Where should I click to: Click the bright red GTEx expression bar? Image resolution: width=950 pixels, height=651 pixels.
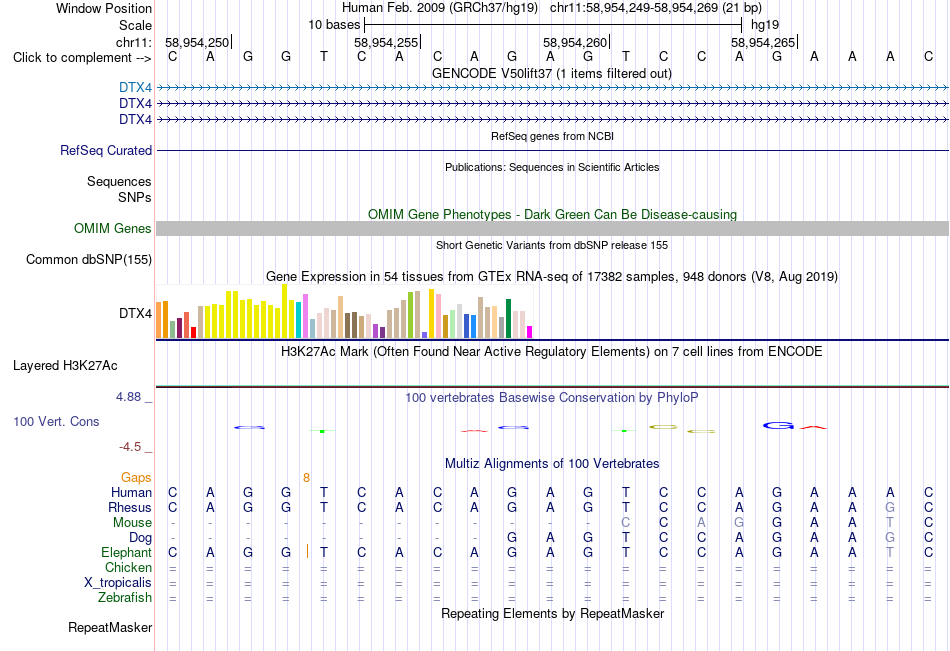(193, 333)
